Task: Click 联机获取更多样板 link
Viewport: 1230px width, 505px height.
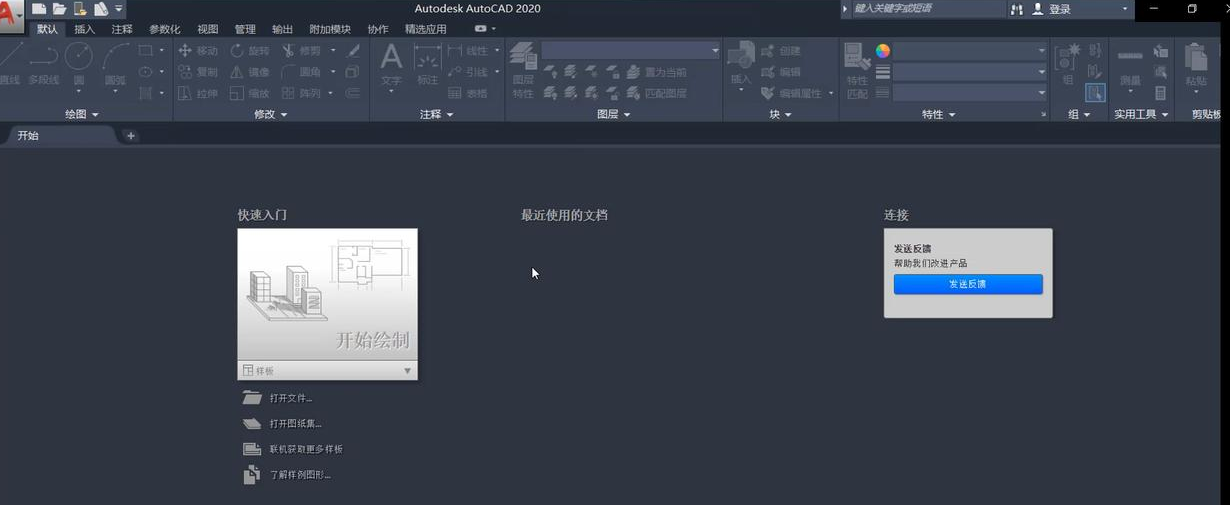Action: tap(293, 449)
